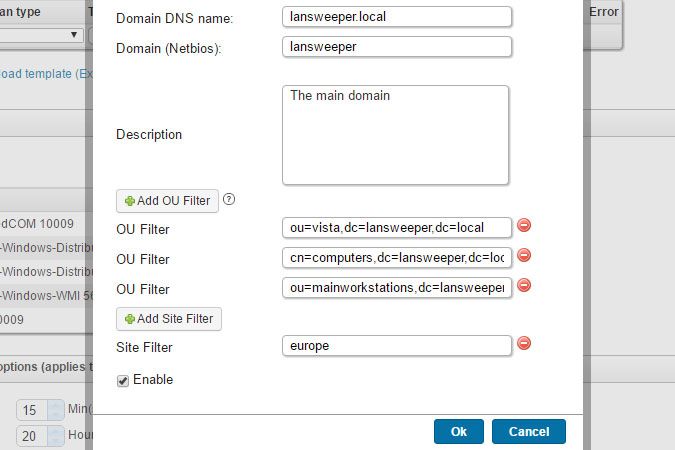
Task: Toggle the Enable checkbox
Action: [123, 380]
